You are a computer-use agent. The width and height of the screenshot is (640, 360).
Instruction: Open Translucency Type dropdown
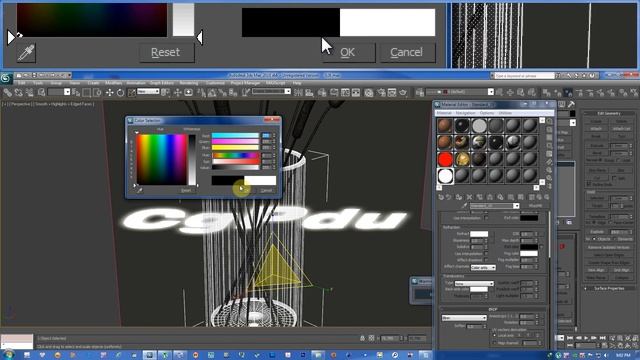tap(474, 283)
